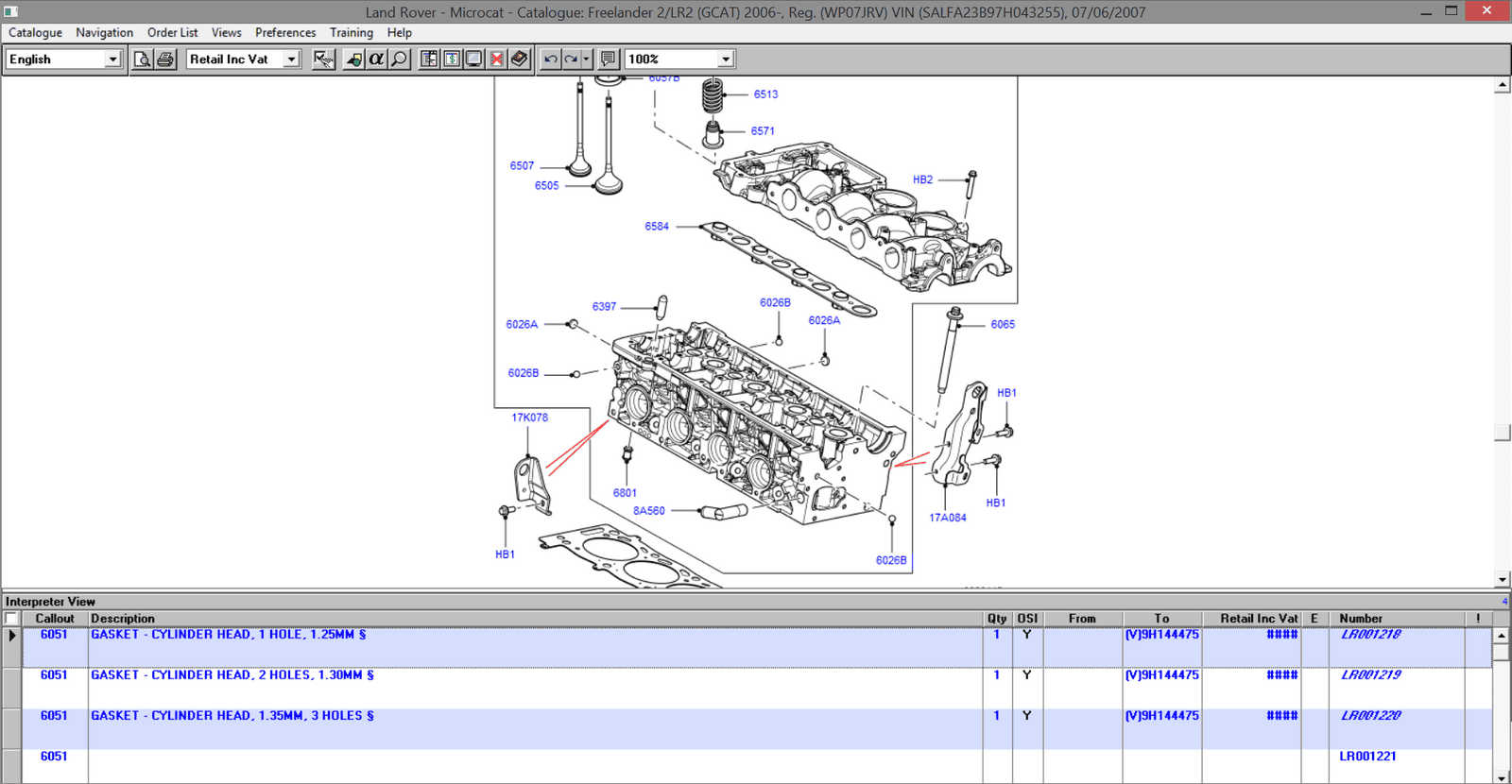Click the Callout column header
Screen dimensions: 1512x784
pyautogui.click(x=55, y=619)
